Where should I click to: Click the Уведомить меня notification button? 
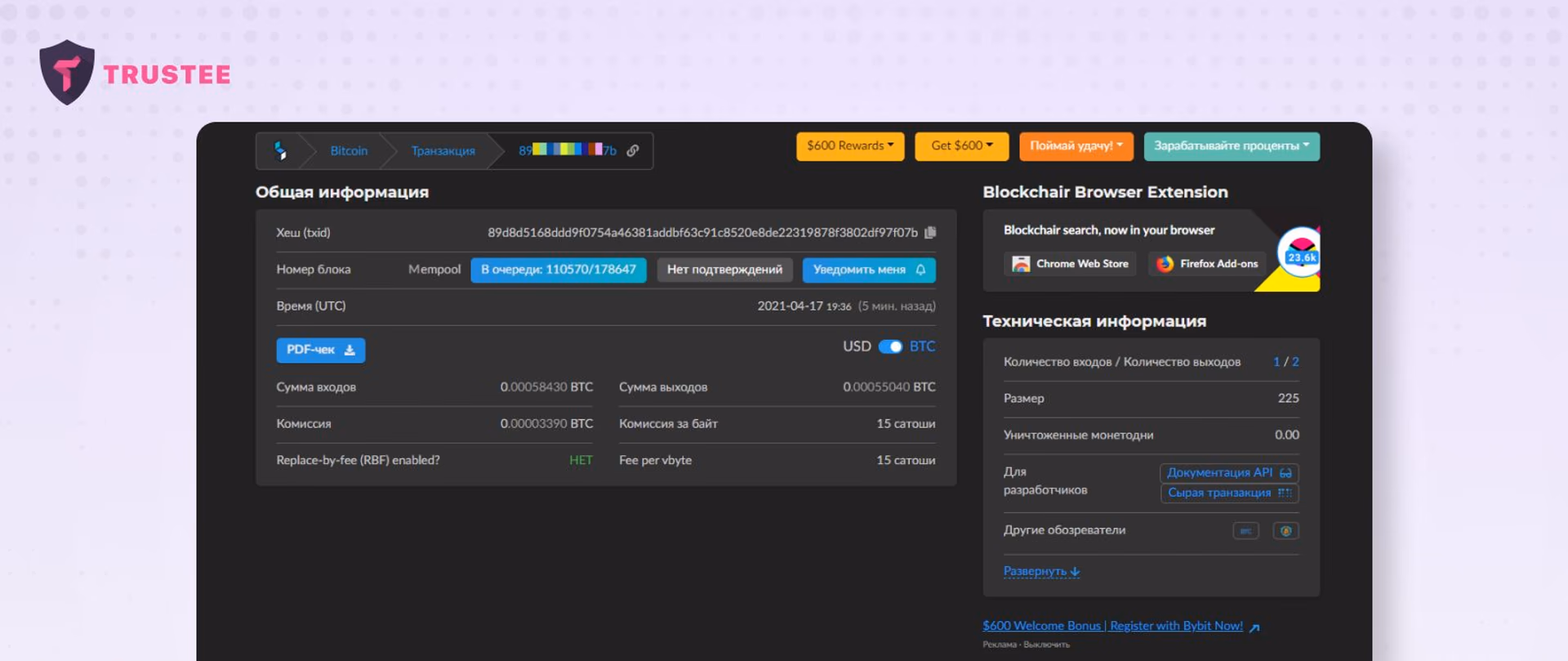coord(869,270)
